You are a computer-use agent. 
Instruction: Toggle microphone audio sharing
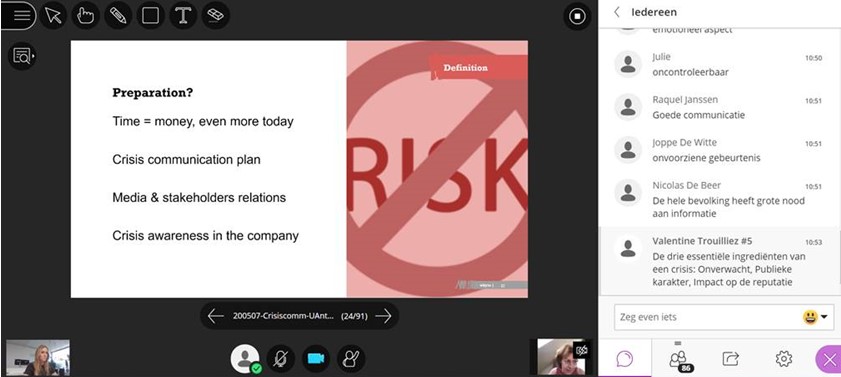280,358
